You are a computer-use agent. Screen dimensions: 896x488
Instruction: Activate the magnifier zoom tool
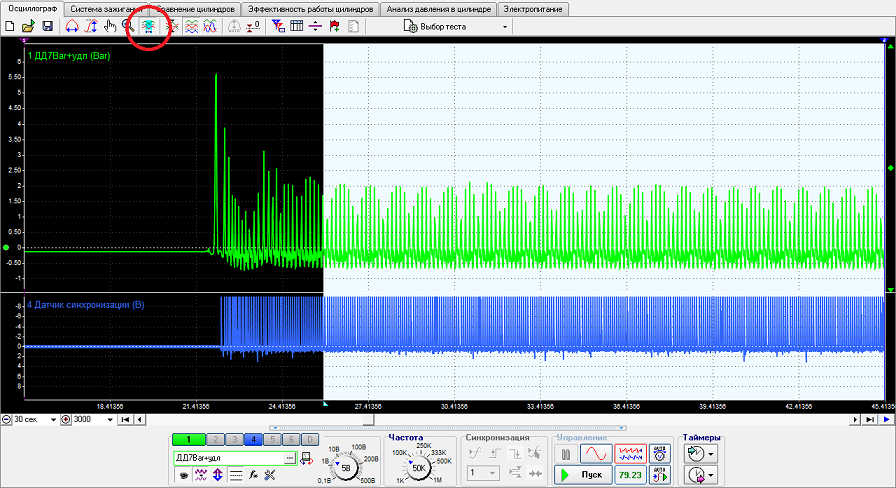(x=128, y=26)
